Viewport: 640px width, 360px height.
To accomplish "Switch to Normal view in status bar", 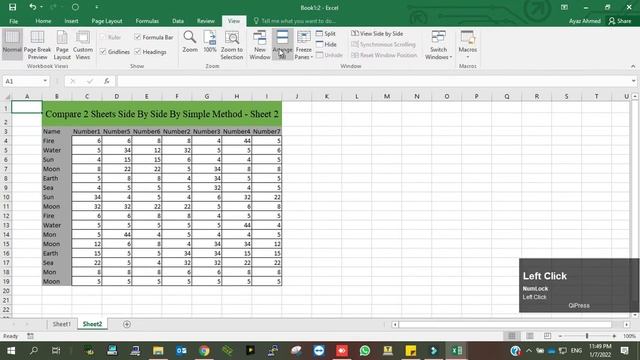I will point(511,336).
